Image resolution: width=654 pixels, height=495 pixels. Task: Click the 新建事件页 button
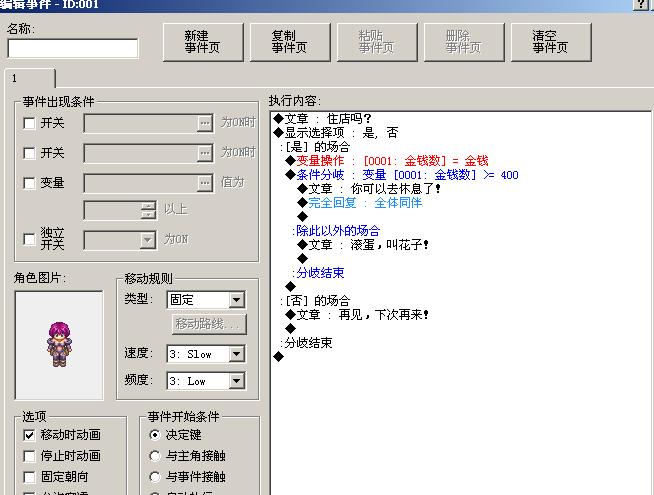pyautogui.click(x=203, y=42)
